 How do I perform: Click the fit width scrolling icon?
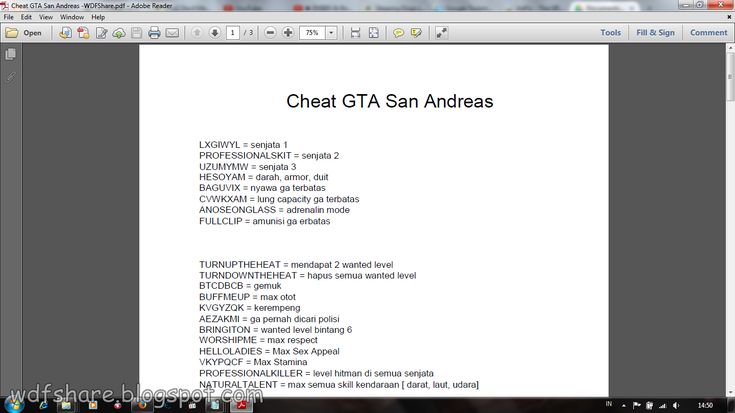click(x=355, y=33)
